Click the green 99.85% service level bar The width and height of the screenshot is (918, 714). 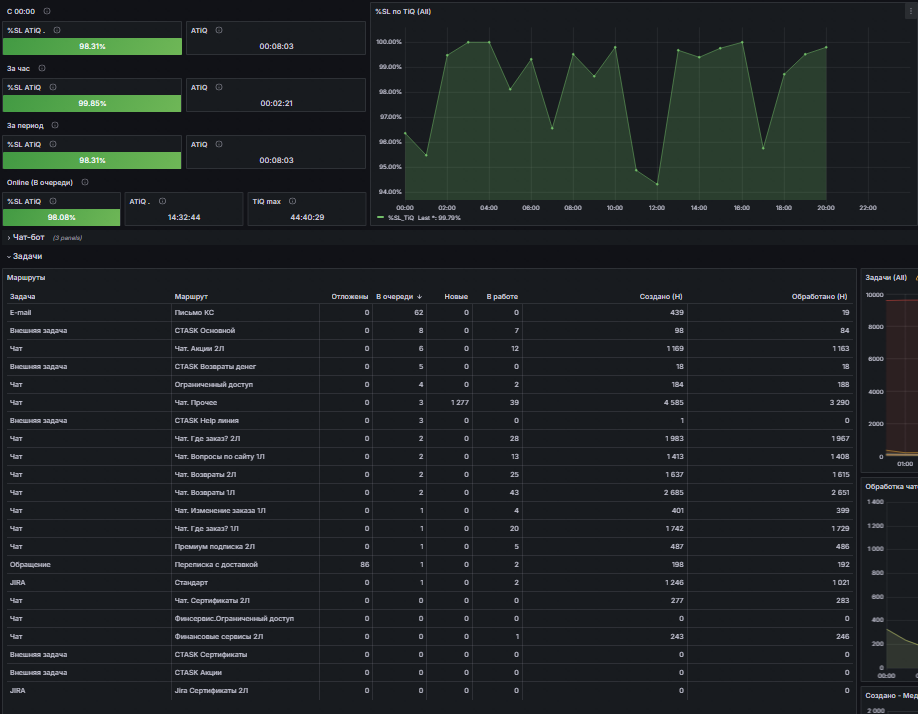92,103
